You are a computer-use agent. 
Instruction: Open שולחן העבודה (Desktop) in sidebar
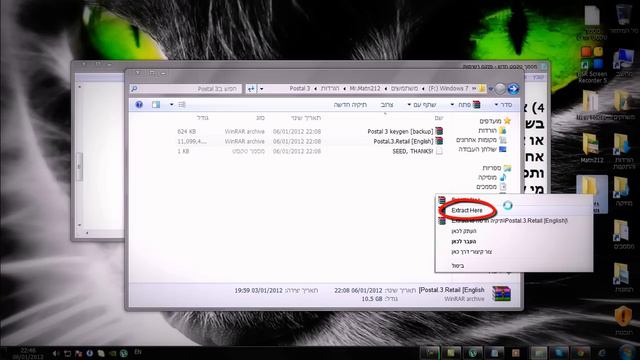[x=477, y=149]
